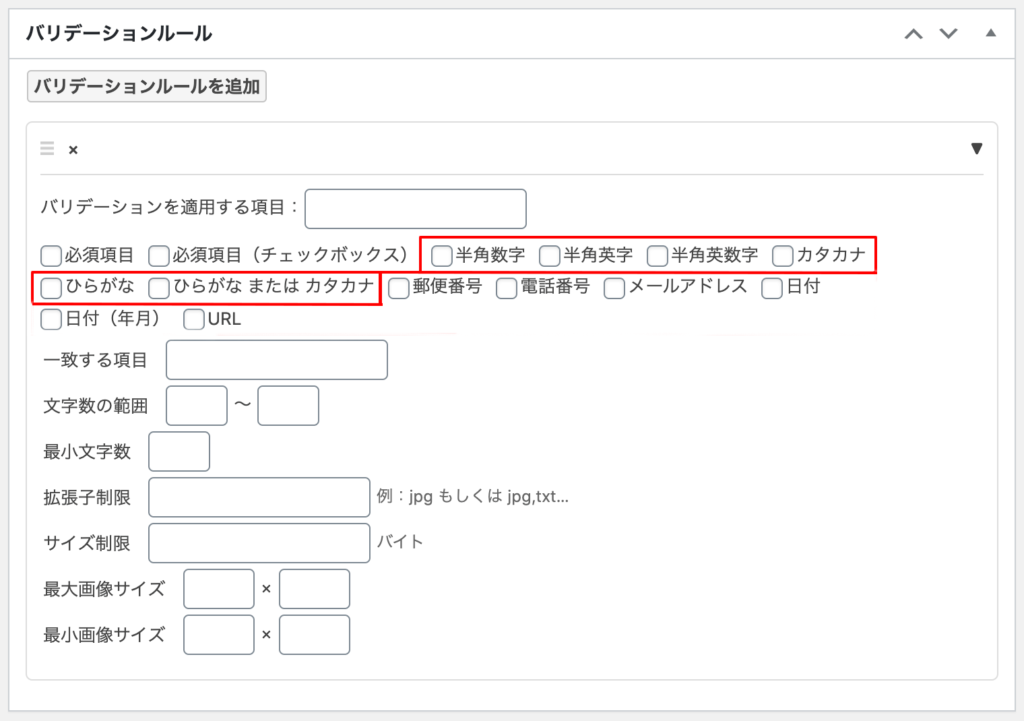Viewport: 1024px width, 721px height.
Task: Click the 一致する項目 label
Action: pos(95,360)
